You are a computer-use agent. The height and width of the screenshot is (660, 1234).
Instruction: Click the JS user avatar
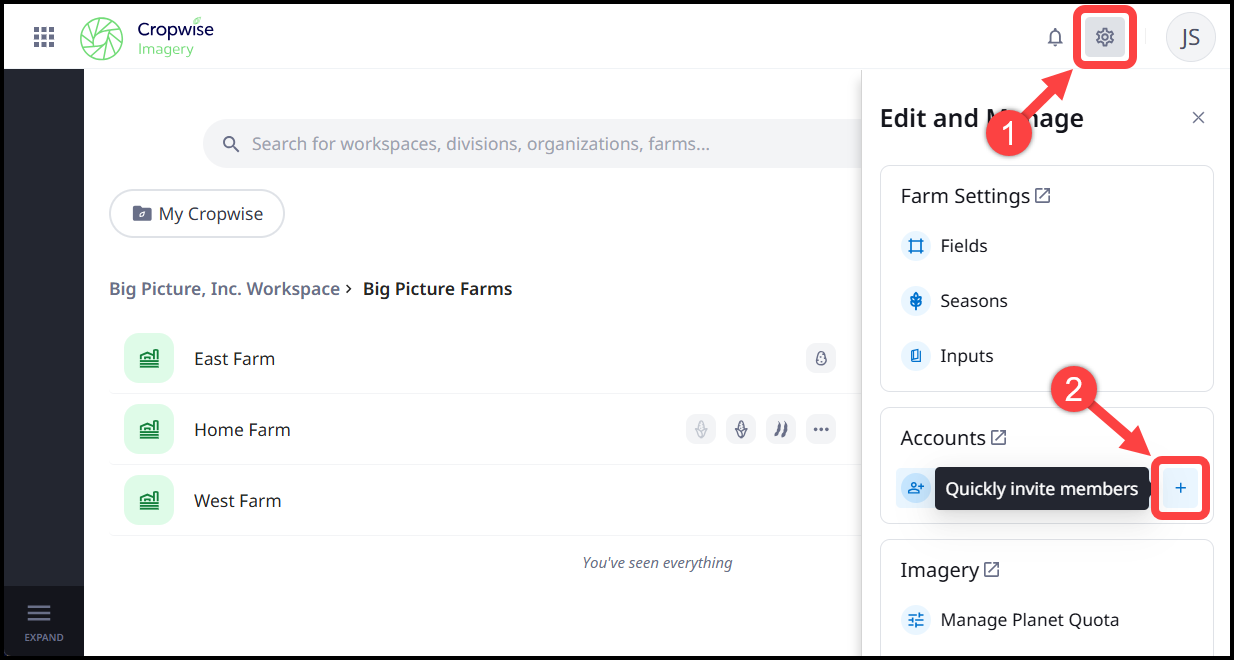[1190, 37]
